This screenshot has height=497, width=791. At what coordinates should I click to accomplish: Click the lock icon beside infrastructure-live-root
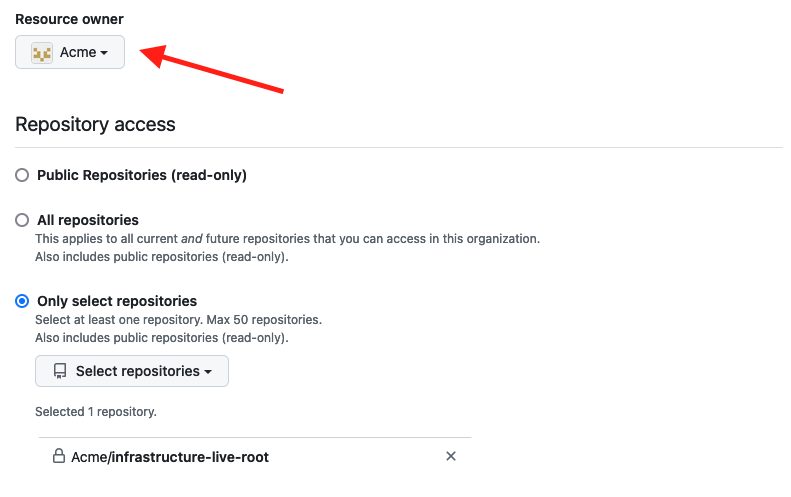pyautogui.click(x=59, y=456)
